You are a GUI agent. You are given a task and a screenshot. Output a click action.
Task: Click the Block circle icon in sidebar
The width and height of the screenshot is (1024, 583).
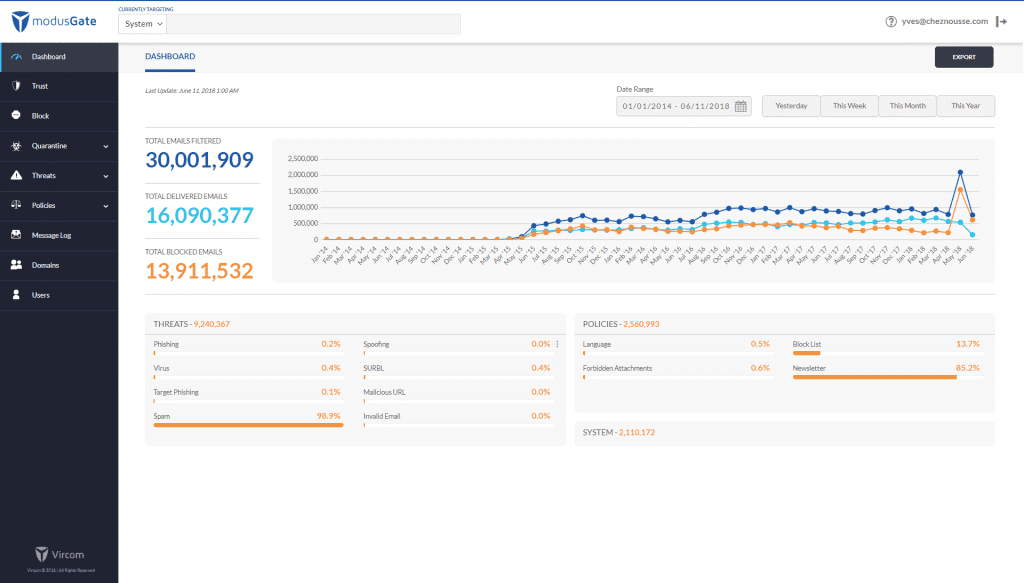coord(16,116)
